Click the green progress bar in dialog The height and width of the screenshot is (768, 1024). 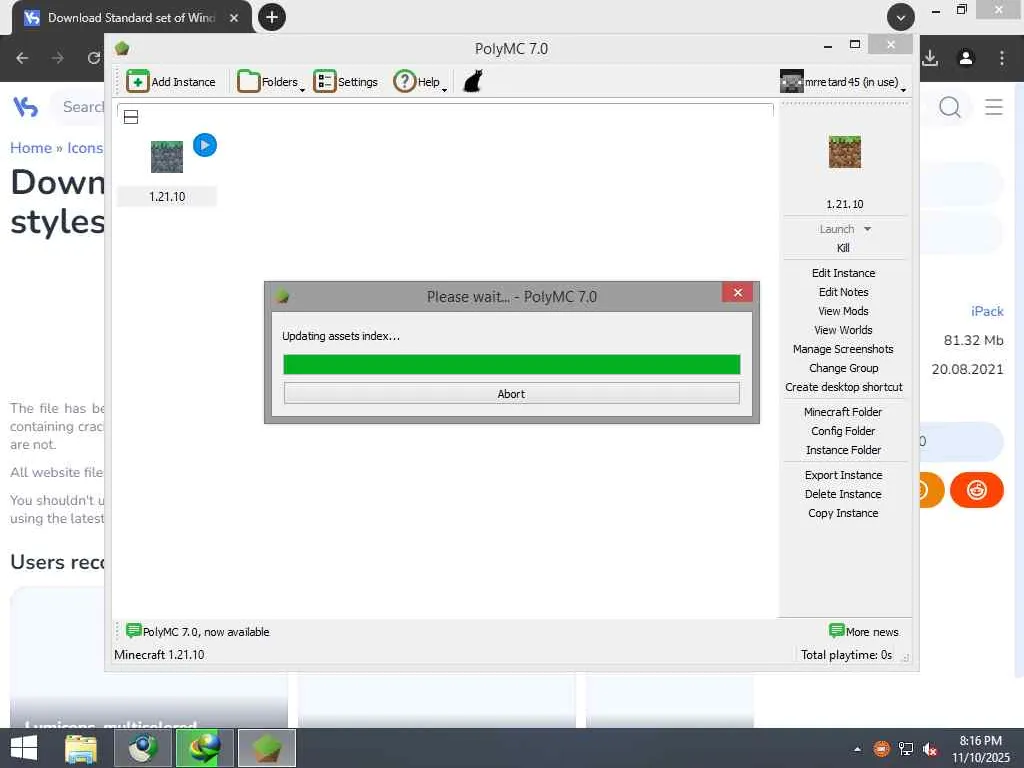point(511,364)
